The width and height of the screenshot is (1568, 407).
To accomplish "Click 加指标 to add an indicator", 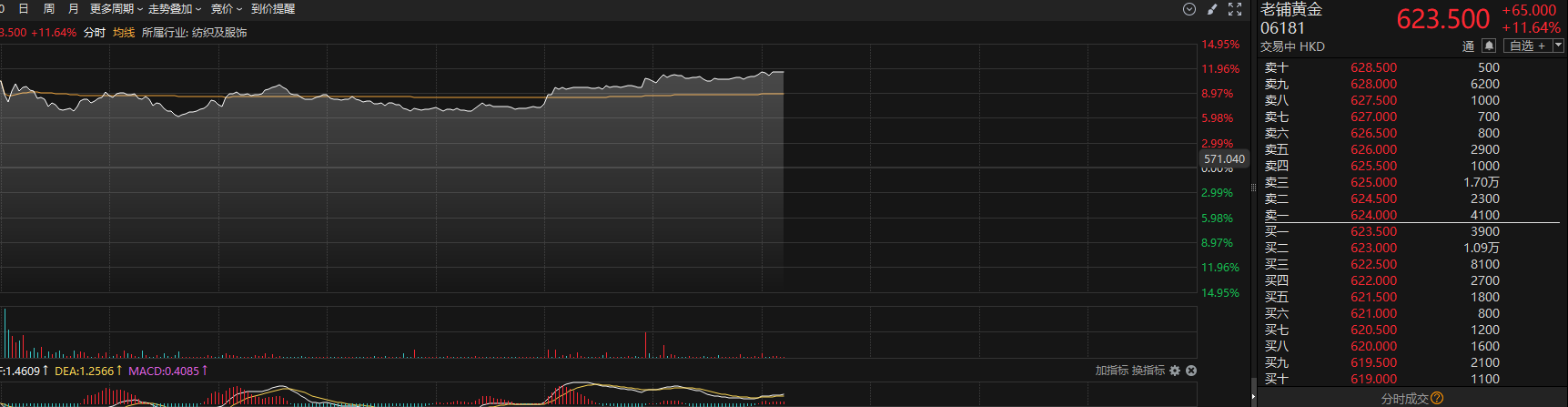I will pyautogui.click(x=1111, y=371).
